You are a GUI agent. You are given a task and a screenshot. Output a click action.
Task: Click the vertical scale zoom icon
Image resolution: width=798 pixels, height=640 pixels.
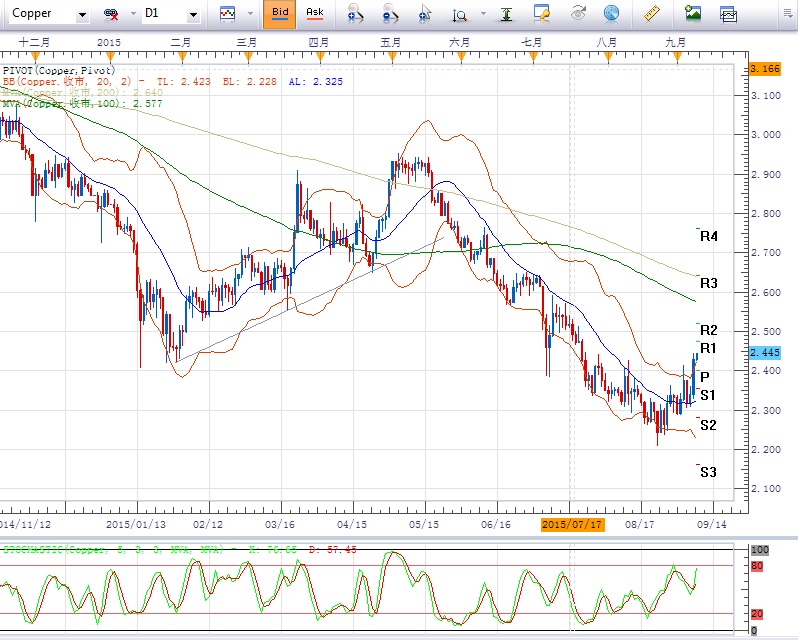pos(460,14)
